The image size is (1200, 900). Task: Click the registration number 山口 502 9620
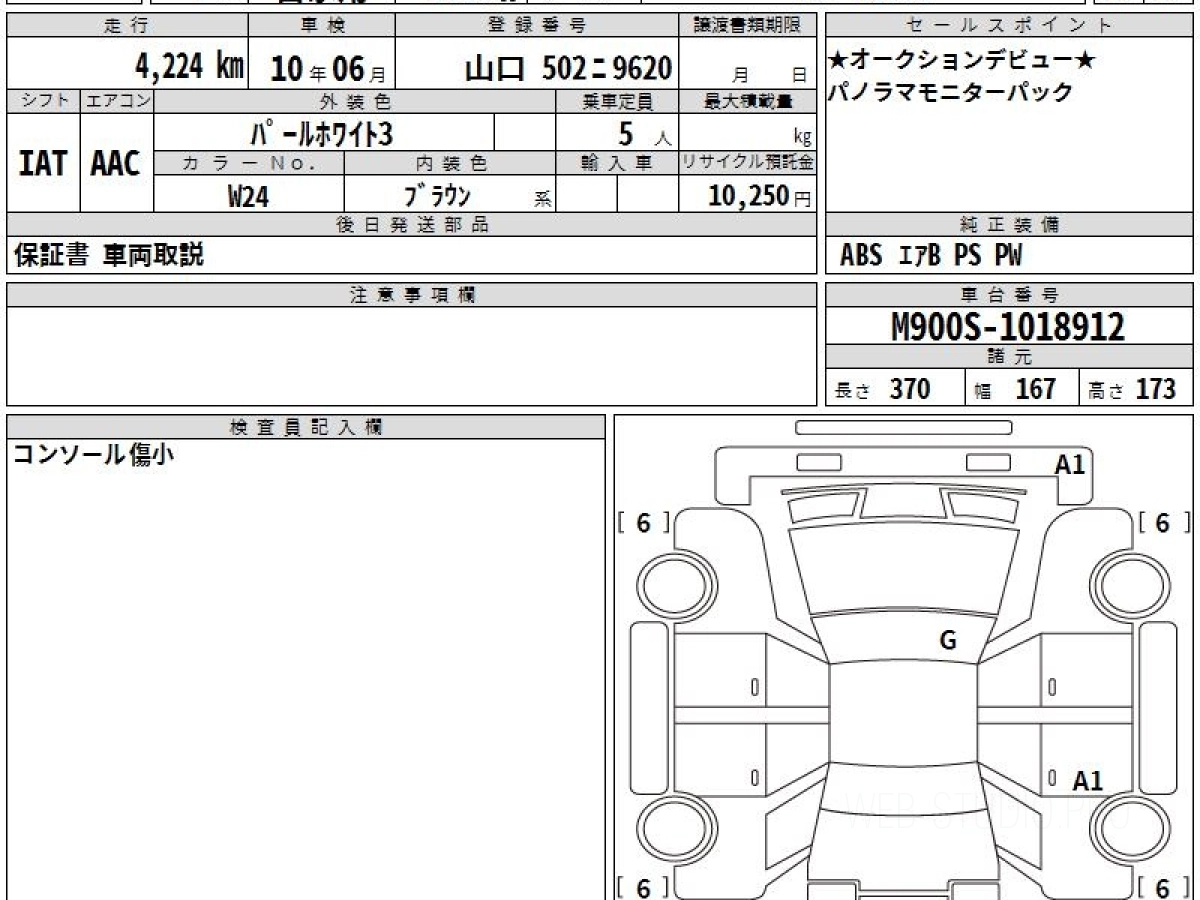pyautogui.click(x=568, y=68)
